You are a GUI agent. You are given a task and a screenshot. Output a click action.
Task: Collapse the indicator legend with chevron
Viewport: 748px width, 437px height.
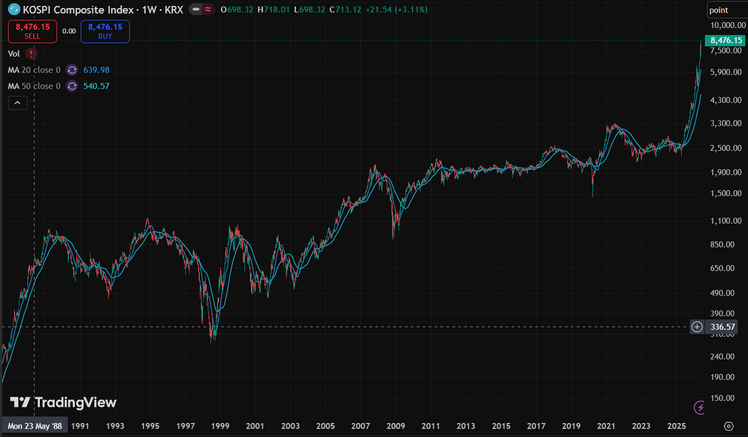point(18,103)
